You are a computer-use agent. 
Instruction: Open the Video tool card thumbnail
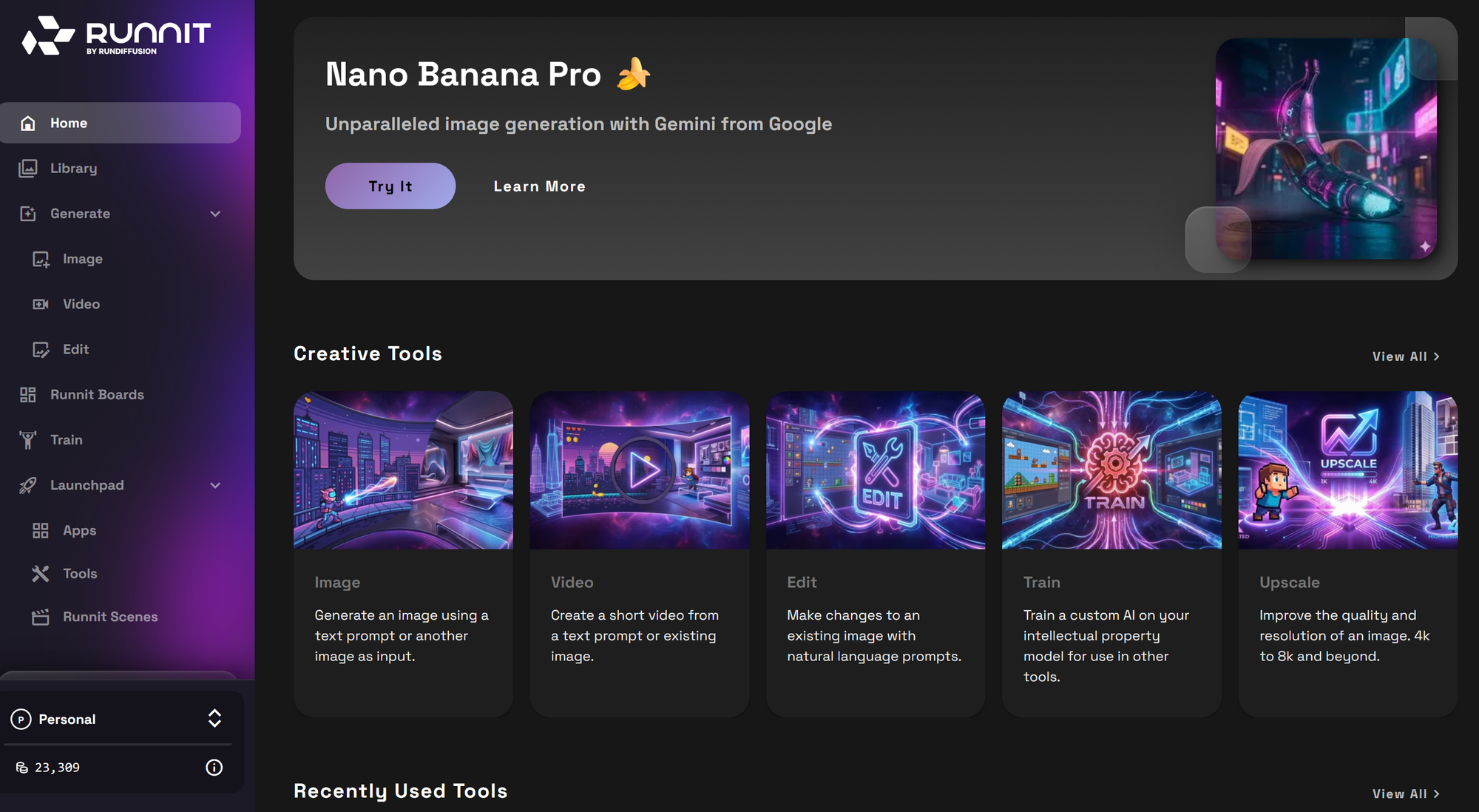tap(639, 470)
